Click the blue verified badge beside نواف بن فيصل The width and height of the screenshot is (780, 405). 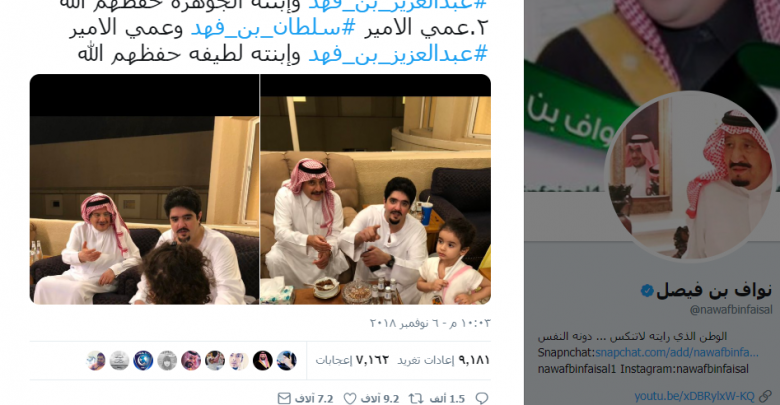click(x=647, y=291)
